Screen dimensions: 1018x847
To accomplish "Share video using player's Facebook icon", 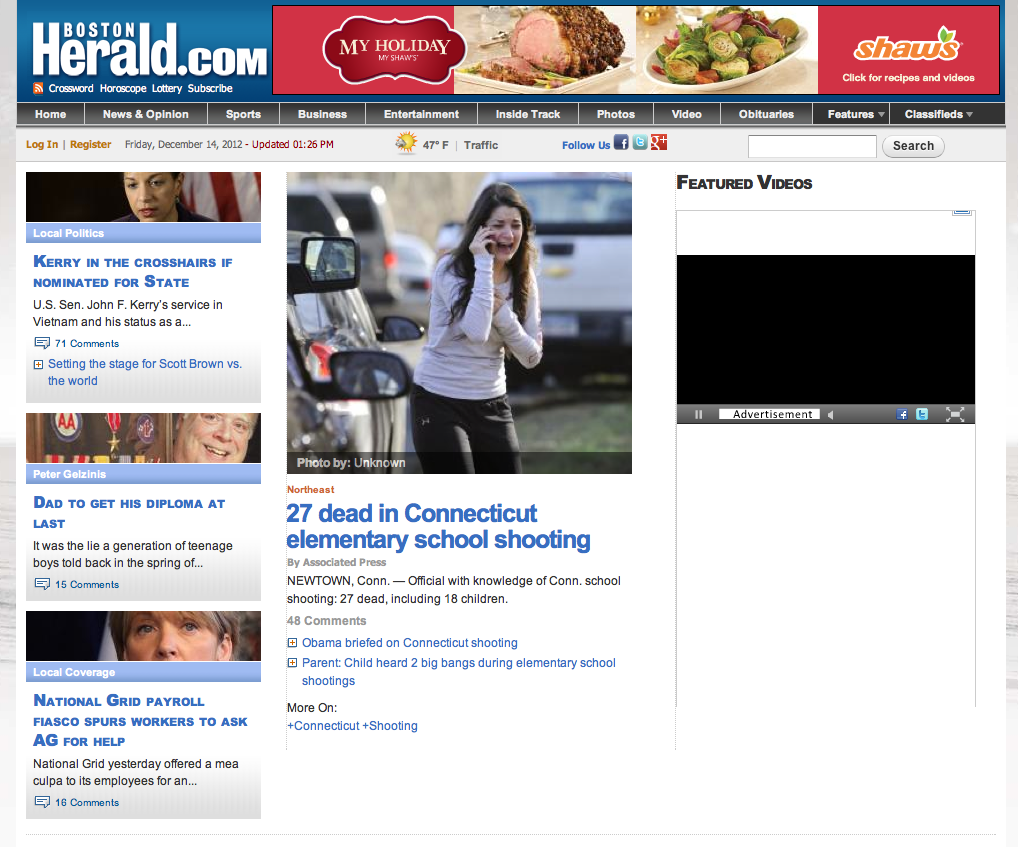I will tap(902, 414).
